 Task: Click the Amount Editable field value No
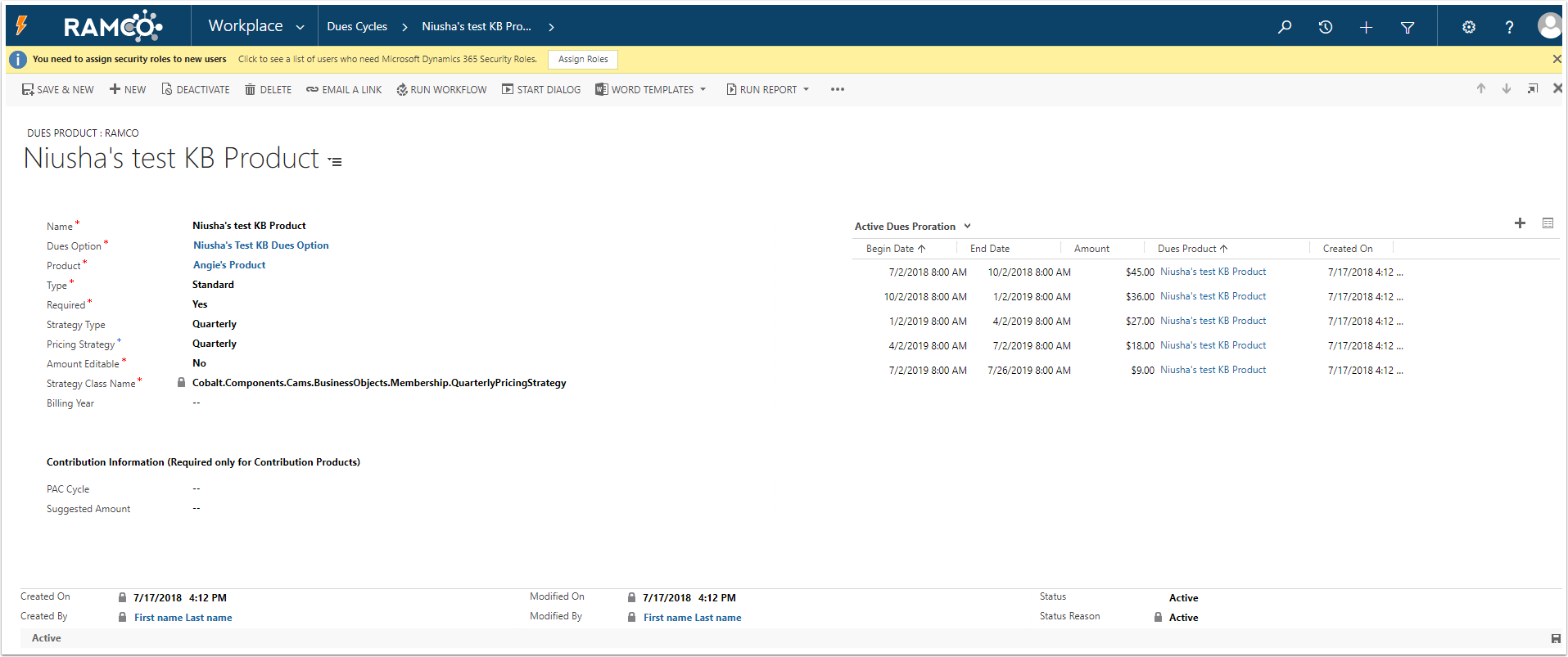[x=199, y=362]
